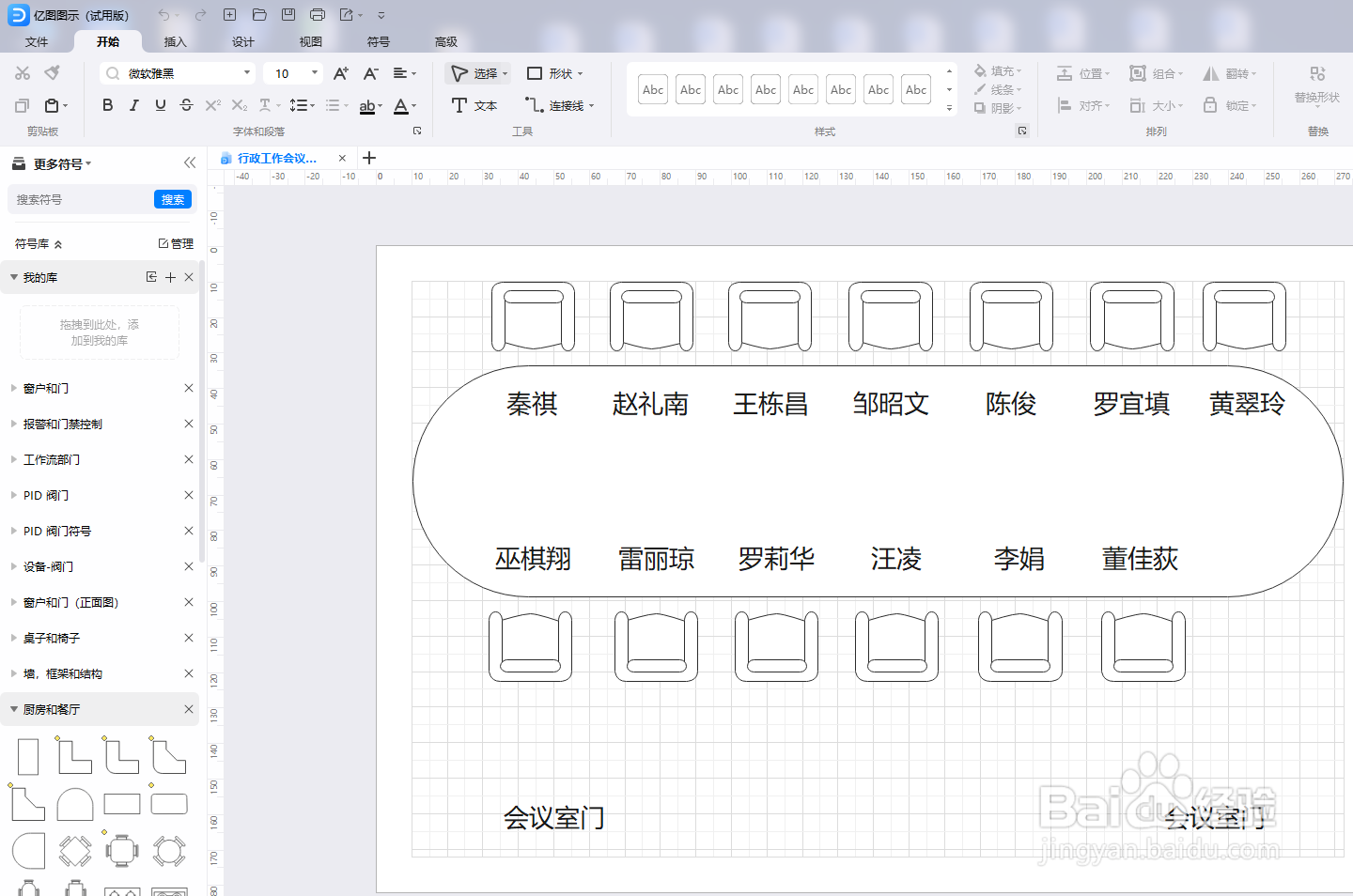This screenshot has height=896, width=1353.
Task: Click the italic formatting icon
Action: coord(133,104)
